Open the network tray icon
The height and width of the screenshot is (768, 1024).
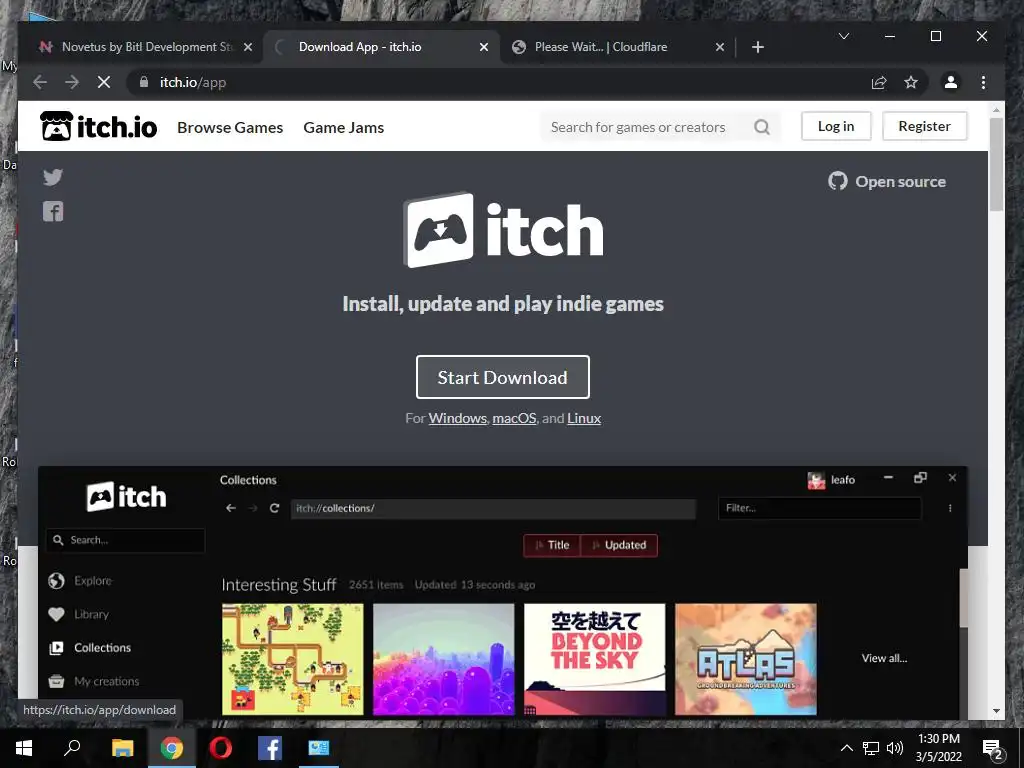(x=871, y=748)
